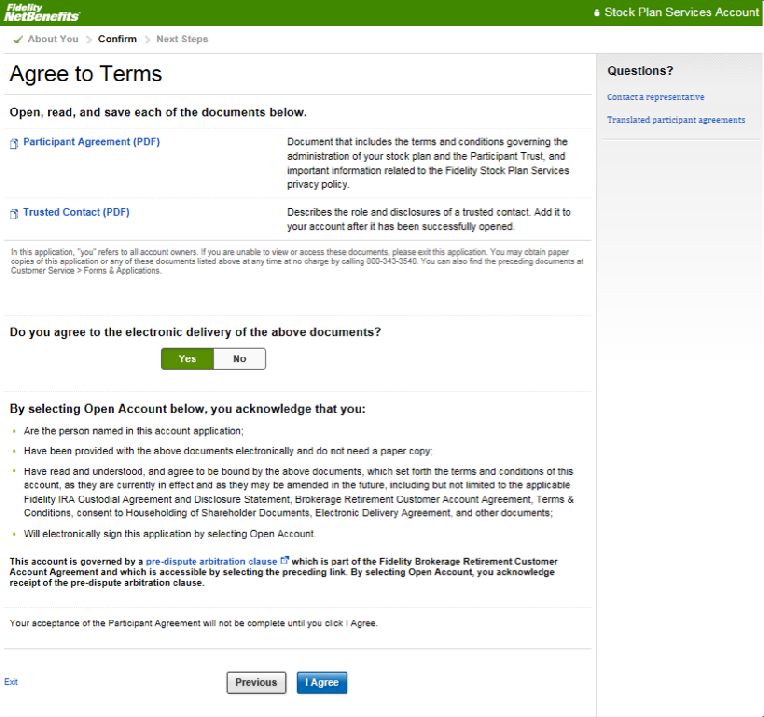
Task: Open the Trusted Contact (PDF) document
Action: 76,212
